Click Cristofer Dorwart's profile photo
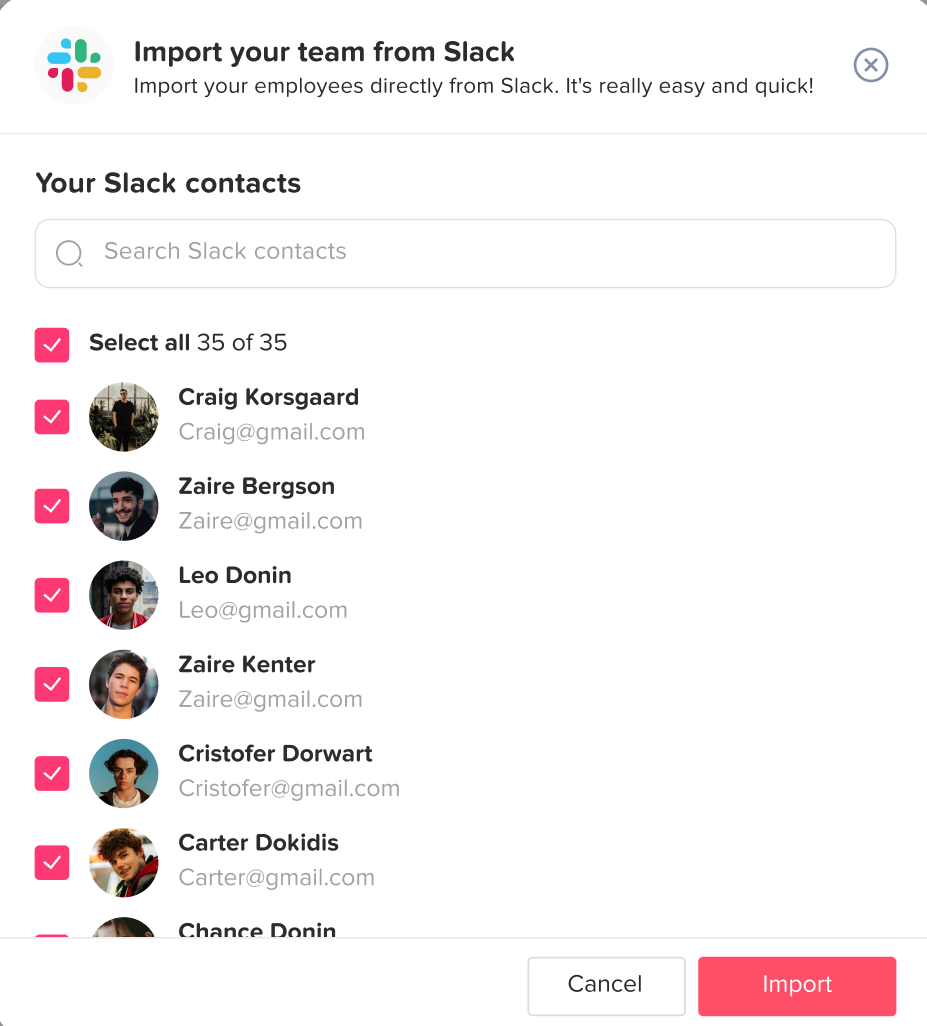 pyautogui.click(x=124, y=773)
